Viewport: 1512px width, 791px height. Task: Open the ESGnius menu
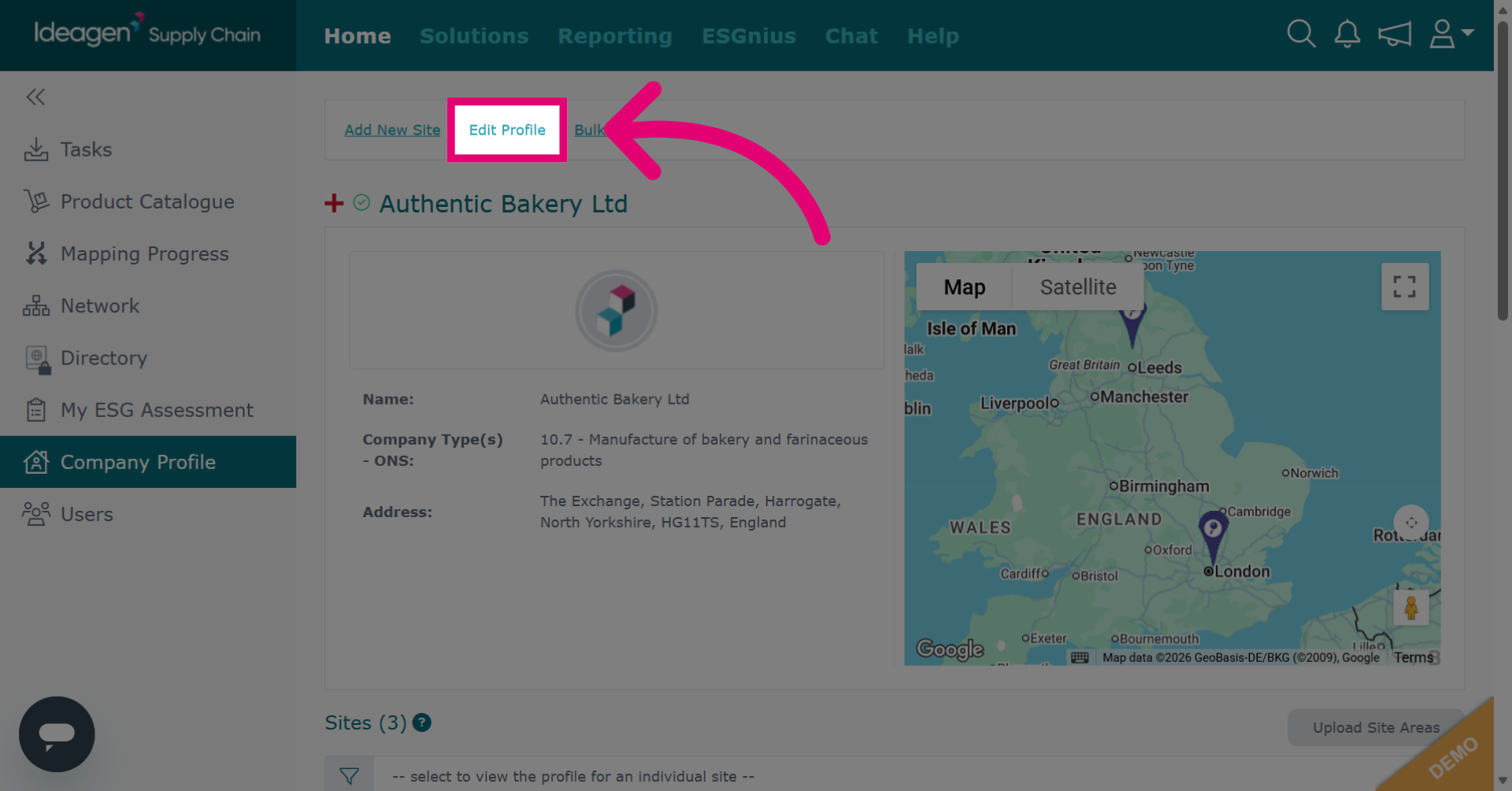[x=749, y=35]
